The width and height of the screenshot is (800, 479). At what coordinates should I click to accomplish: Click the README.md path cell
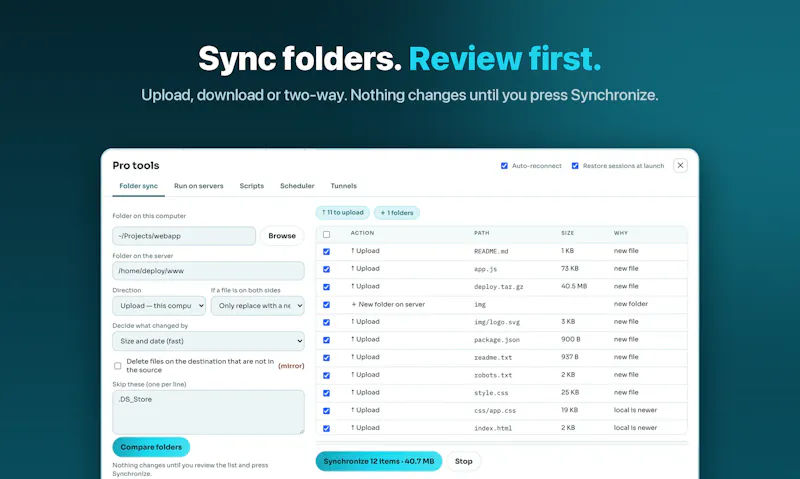491,251
